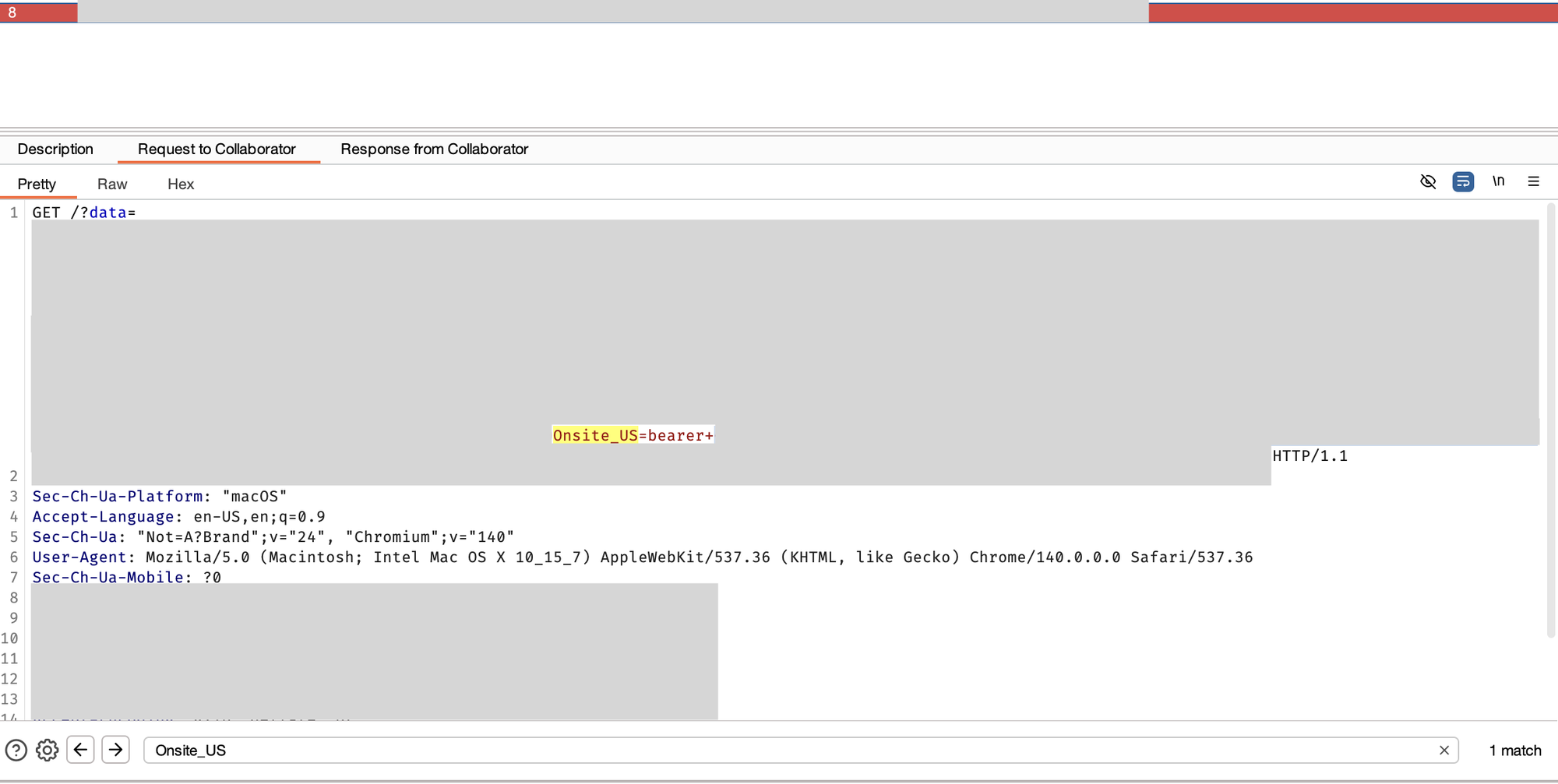Click the search help question mark icon

click(x=16, y=750)
